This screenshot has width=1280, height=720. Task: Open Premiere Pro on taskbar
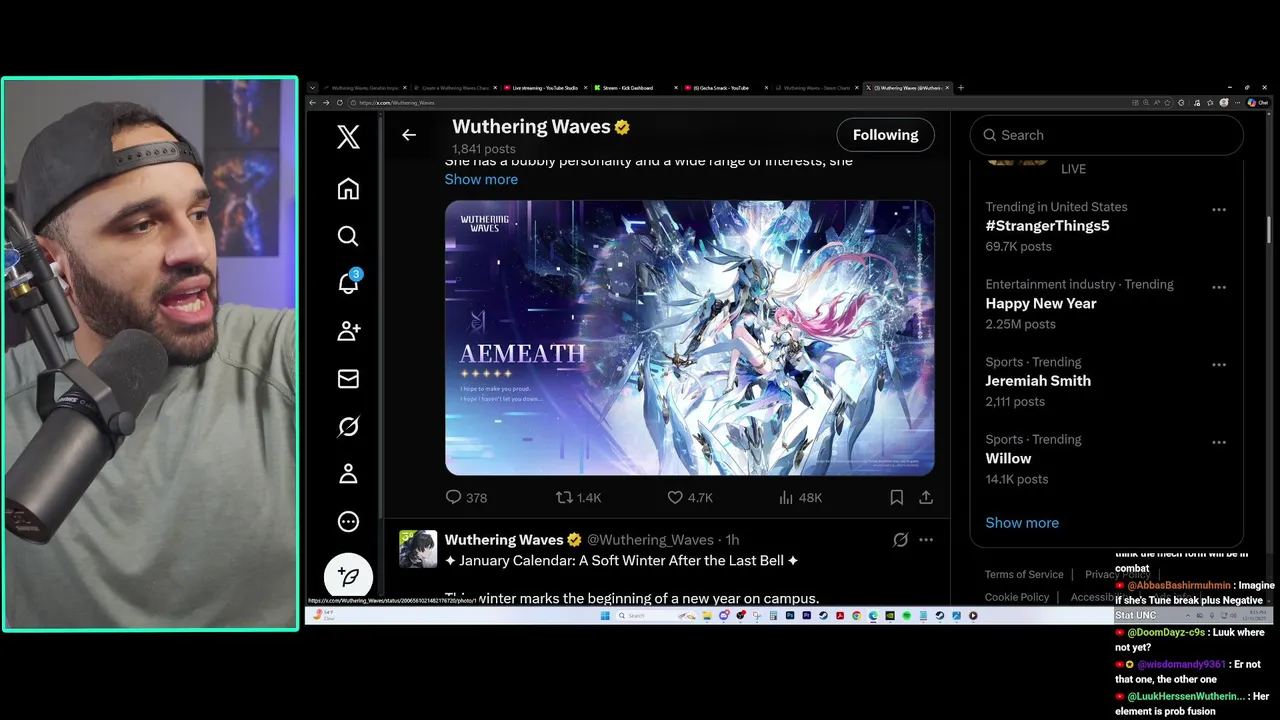coord(807,616)
